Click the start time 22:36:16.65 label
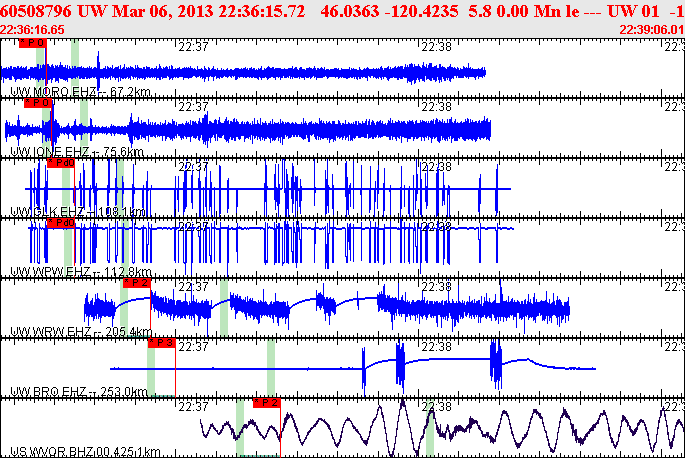 click(33, 29)
